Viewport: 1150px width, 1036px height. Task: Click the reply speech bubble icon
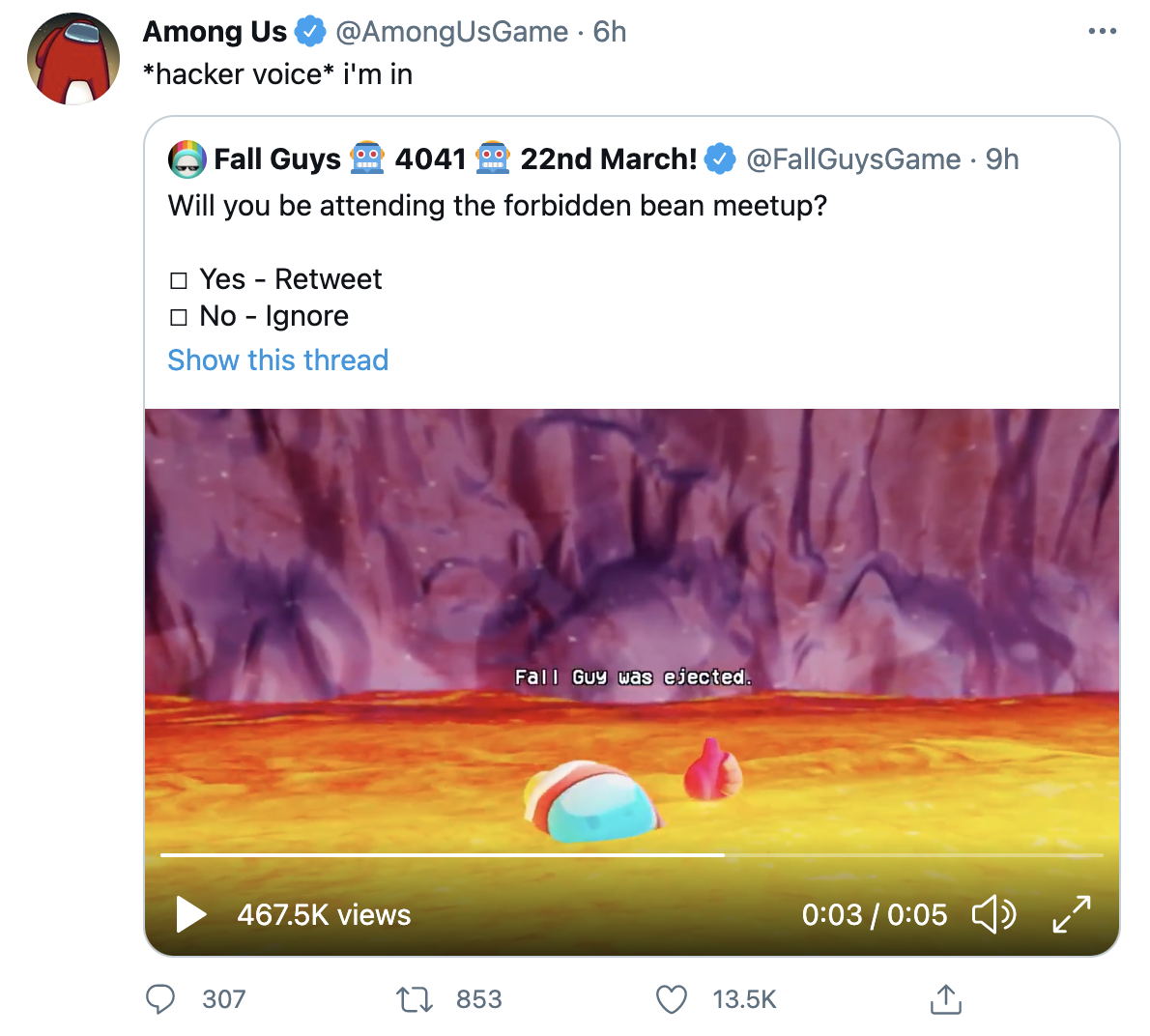click(x=160, y=998)
